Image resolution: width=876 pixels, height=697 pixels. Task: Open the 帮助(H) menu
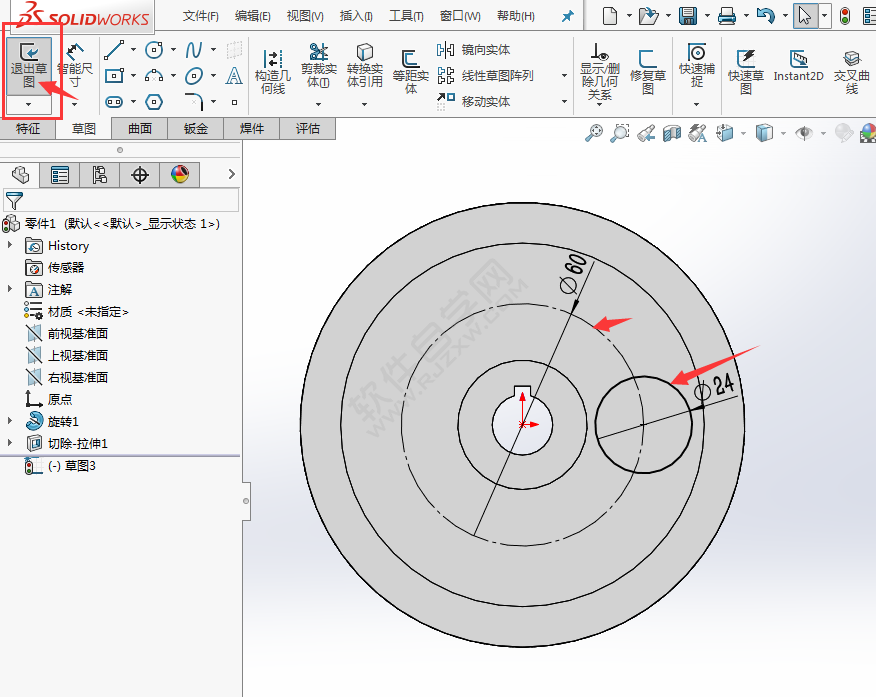[516, 16]
